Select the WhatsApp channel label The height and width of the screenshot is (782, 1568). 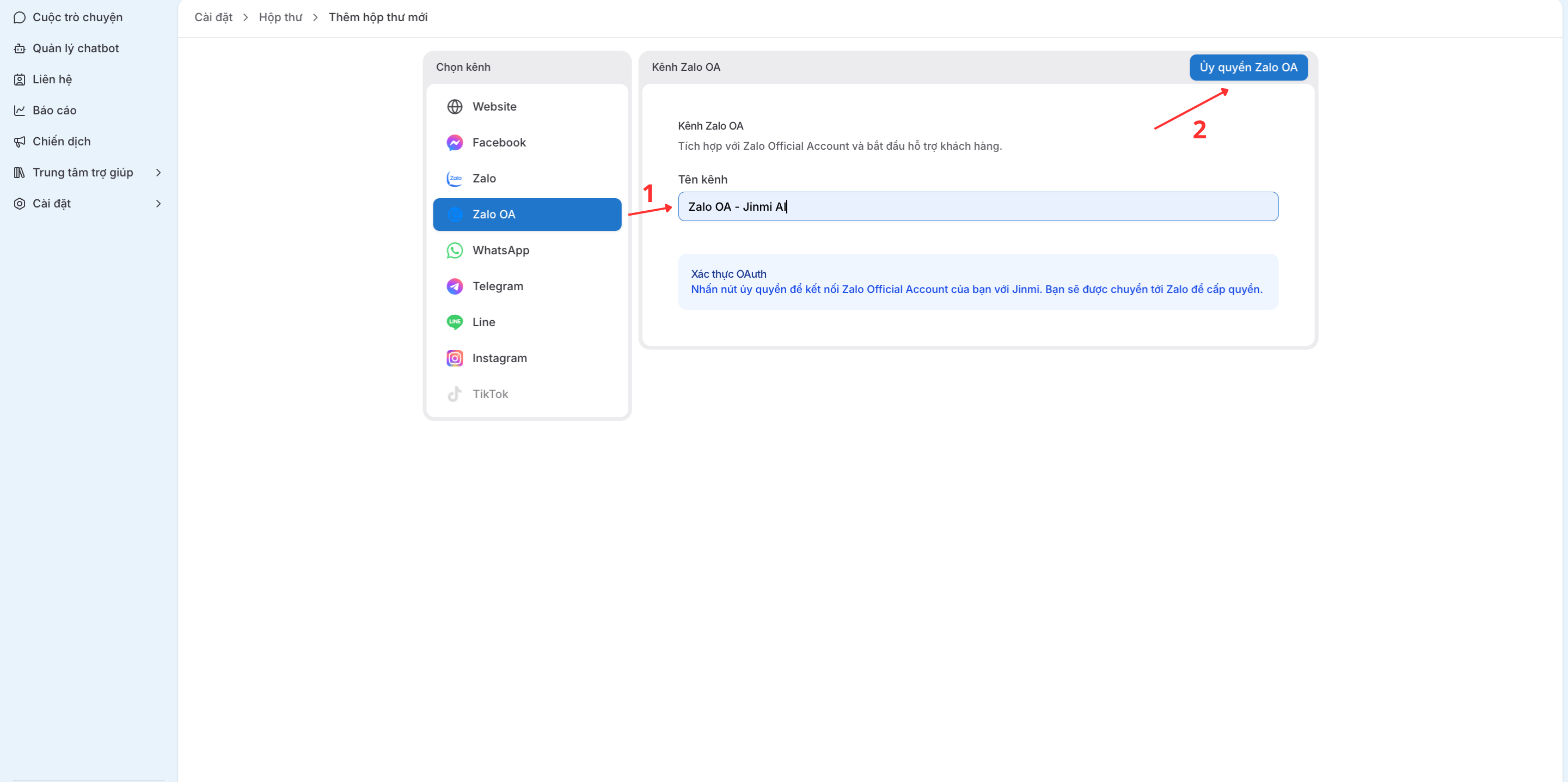501,251
